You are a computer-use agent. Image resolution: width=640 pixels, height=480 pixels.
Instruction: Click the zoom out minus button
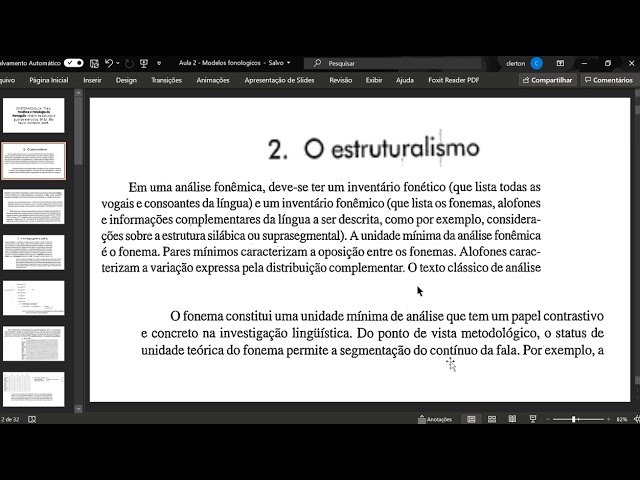tap(548, 419)
